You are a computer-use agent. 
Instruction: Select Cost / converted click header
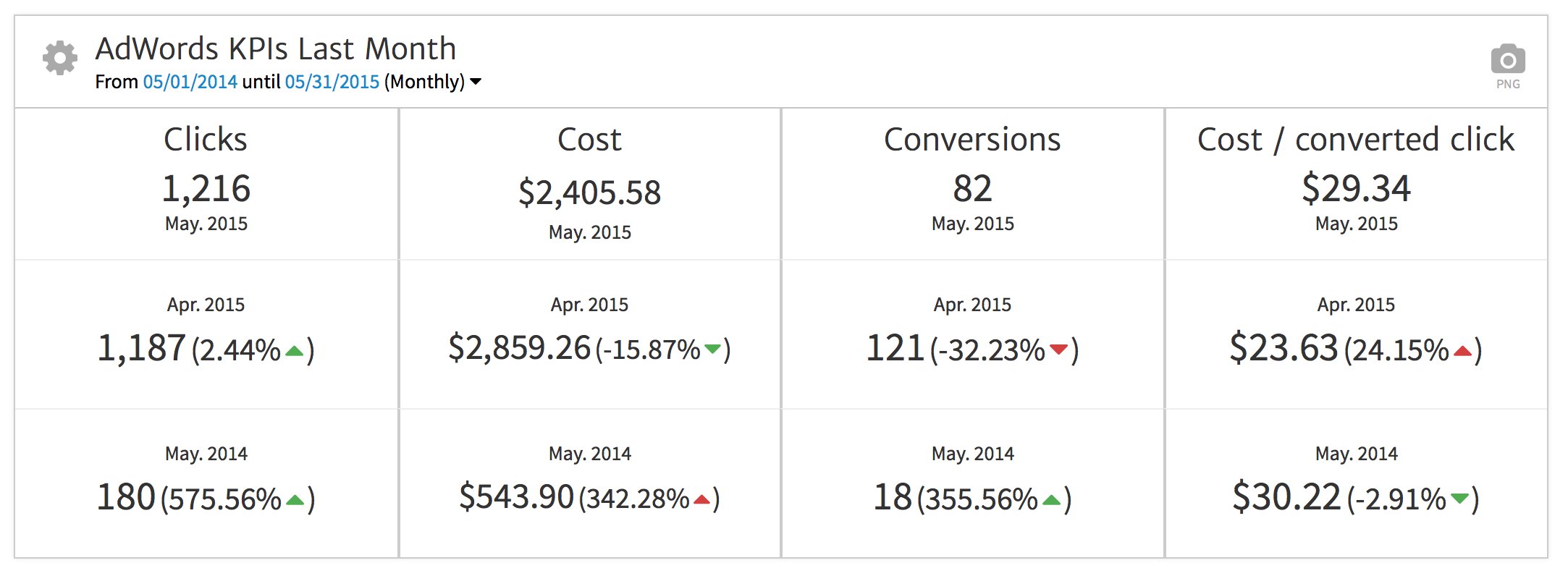pyautogui.click(x=1355, y=139)
